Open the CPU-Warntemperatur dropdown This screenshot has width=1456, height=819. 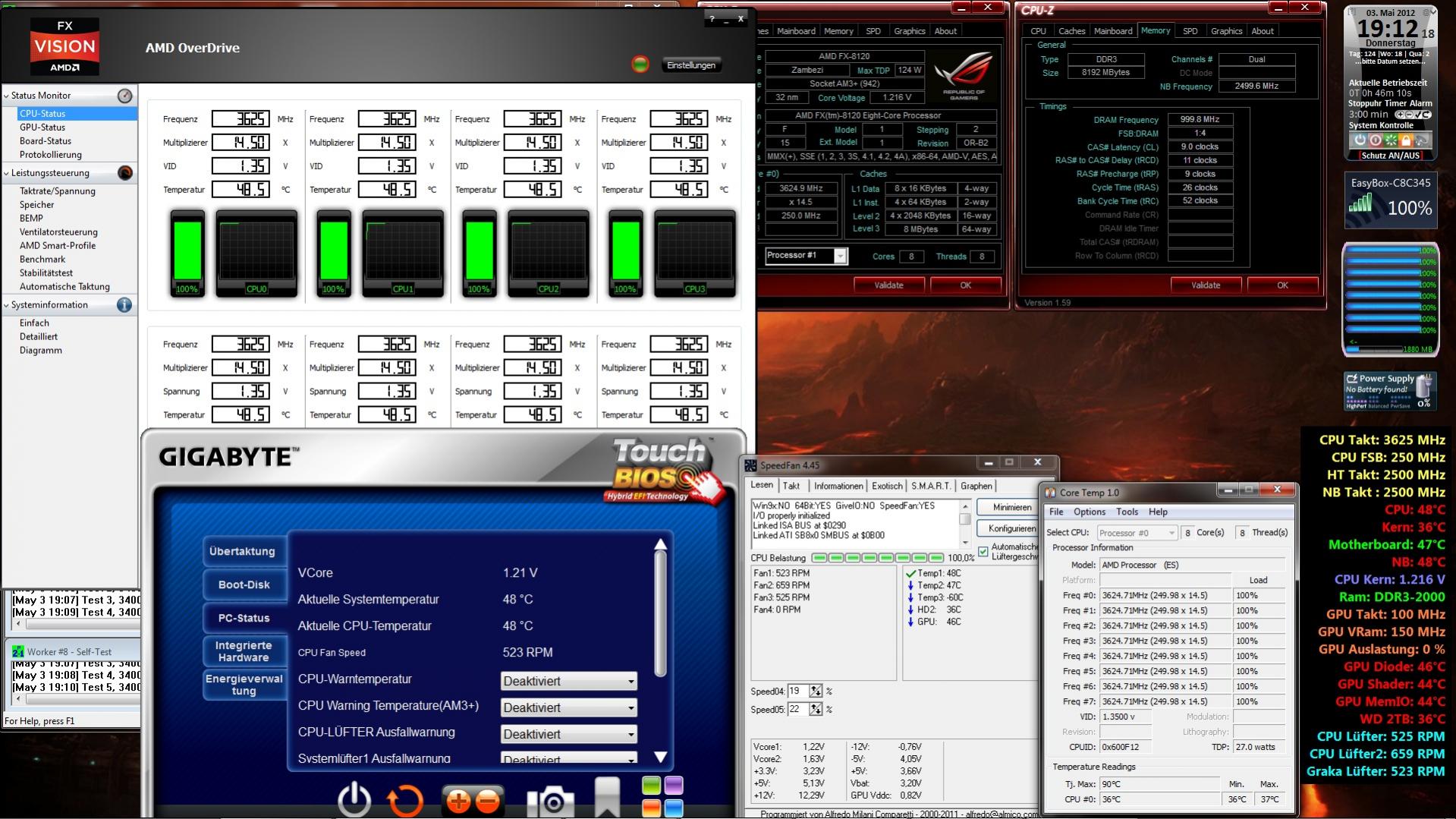[568, 681]
